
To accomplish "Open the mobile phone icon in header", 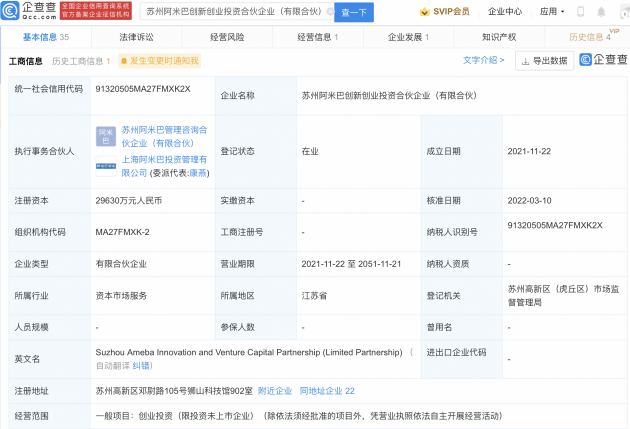I will [580, 12].
